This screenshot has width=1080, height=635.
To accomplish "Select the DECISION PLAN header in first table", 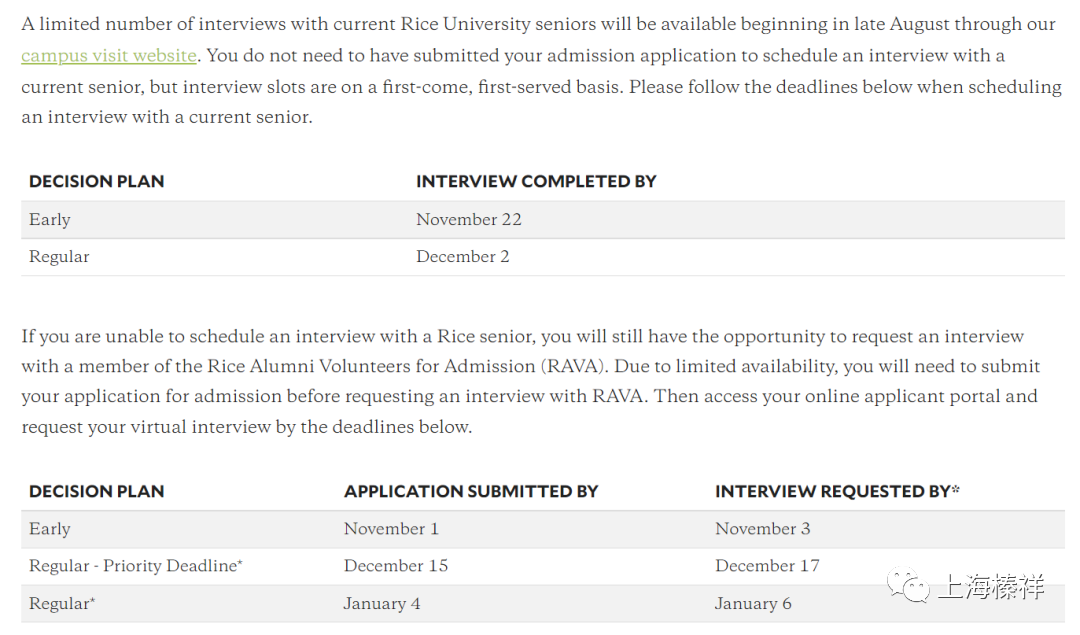I will (x=96, y=181).
